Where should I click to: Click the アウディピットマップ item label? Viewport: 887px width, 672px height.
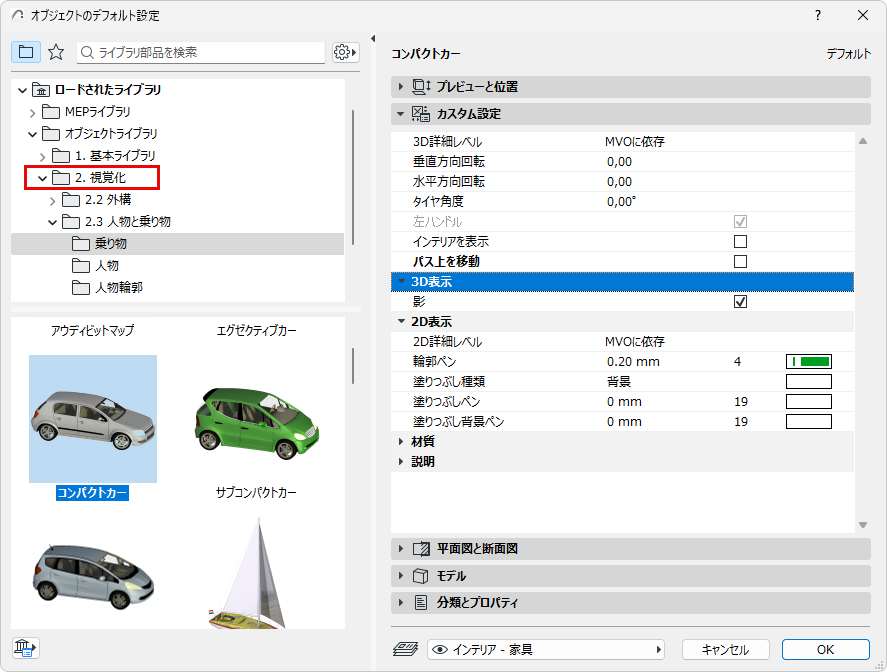point(93,330)
